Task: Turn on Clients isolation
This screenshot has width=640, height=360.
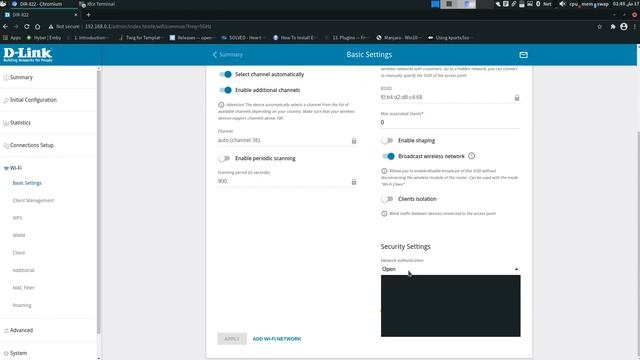Action: (387, 199)
